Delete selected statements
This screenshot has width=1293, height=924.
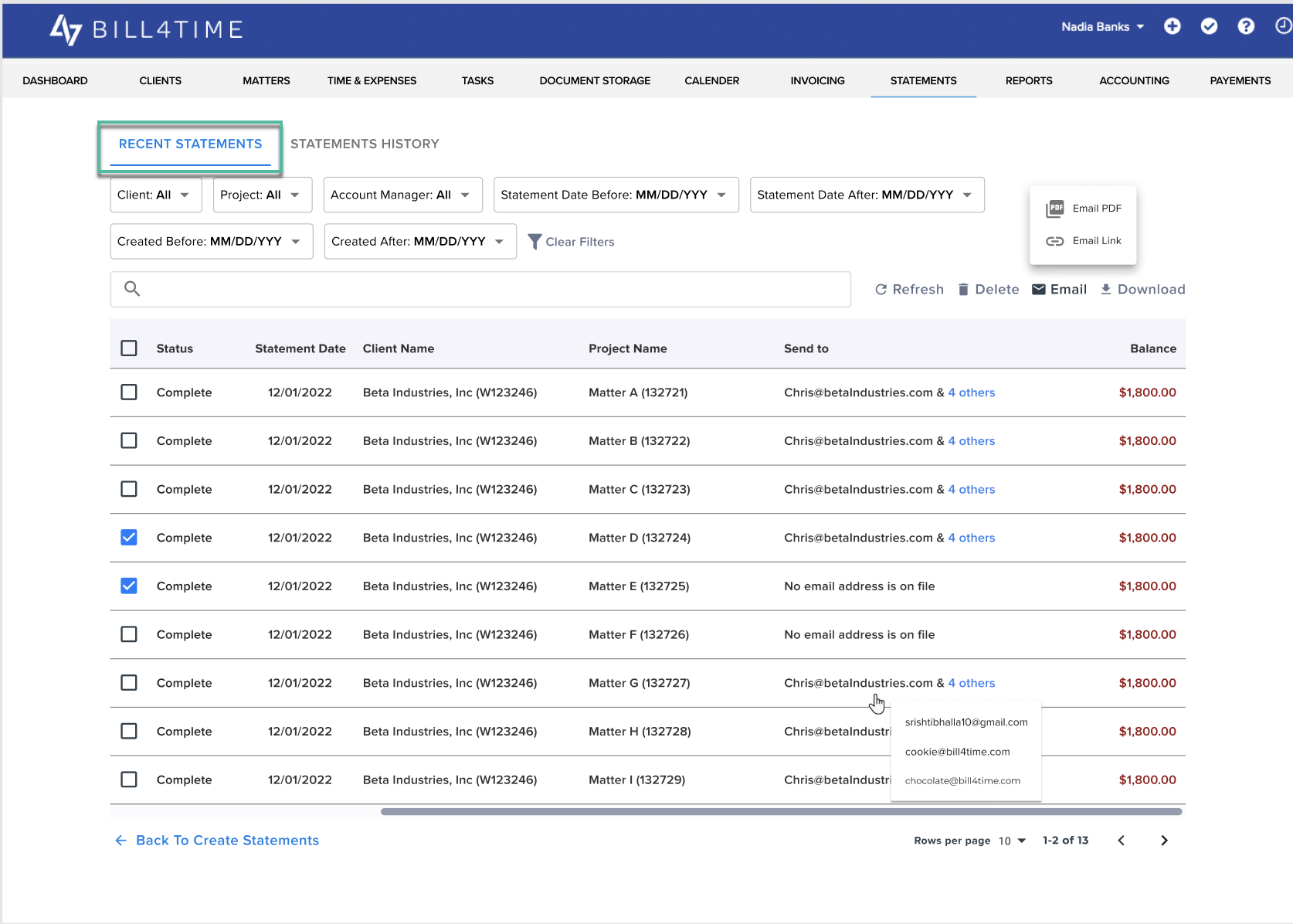point(988,290)
